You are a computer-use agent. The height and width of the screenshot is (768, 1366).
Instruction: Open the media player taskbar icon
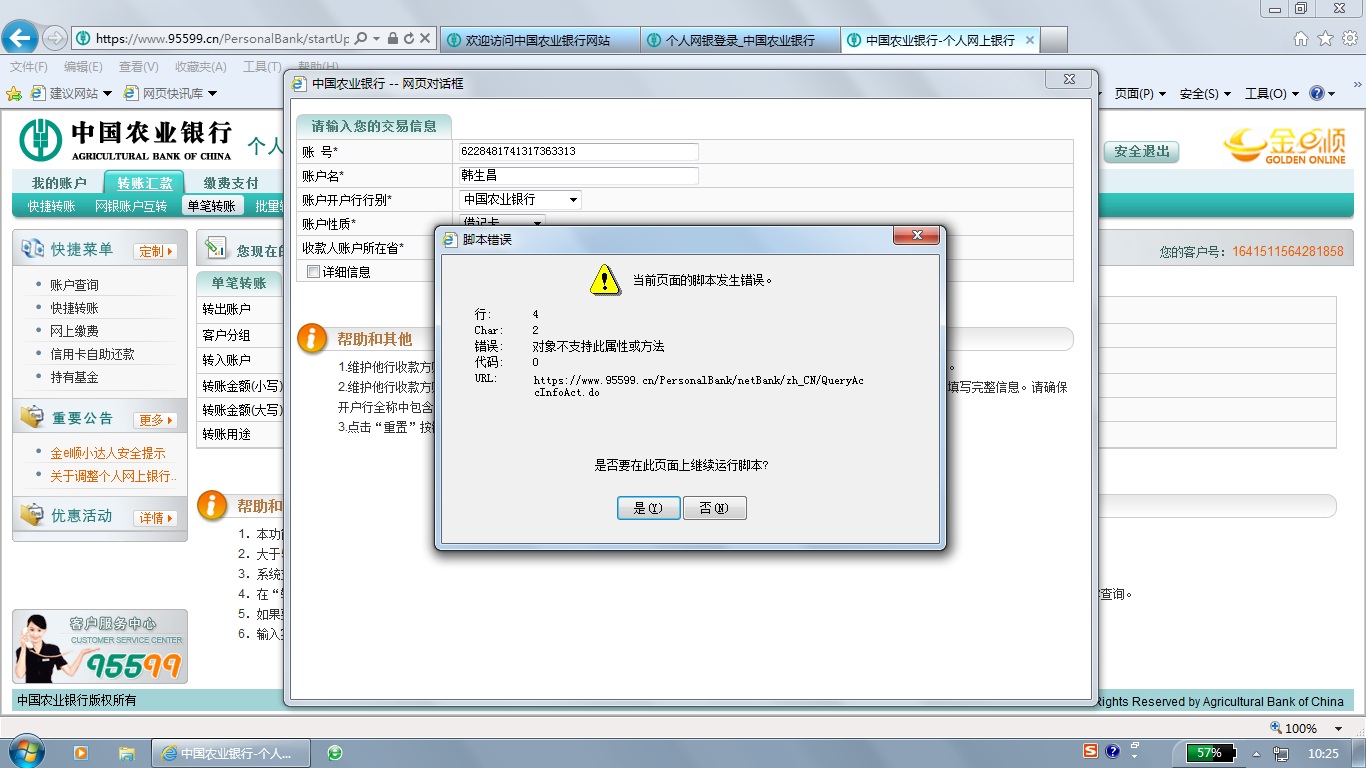pos(81,753)
